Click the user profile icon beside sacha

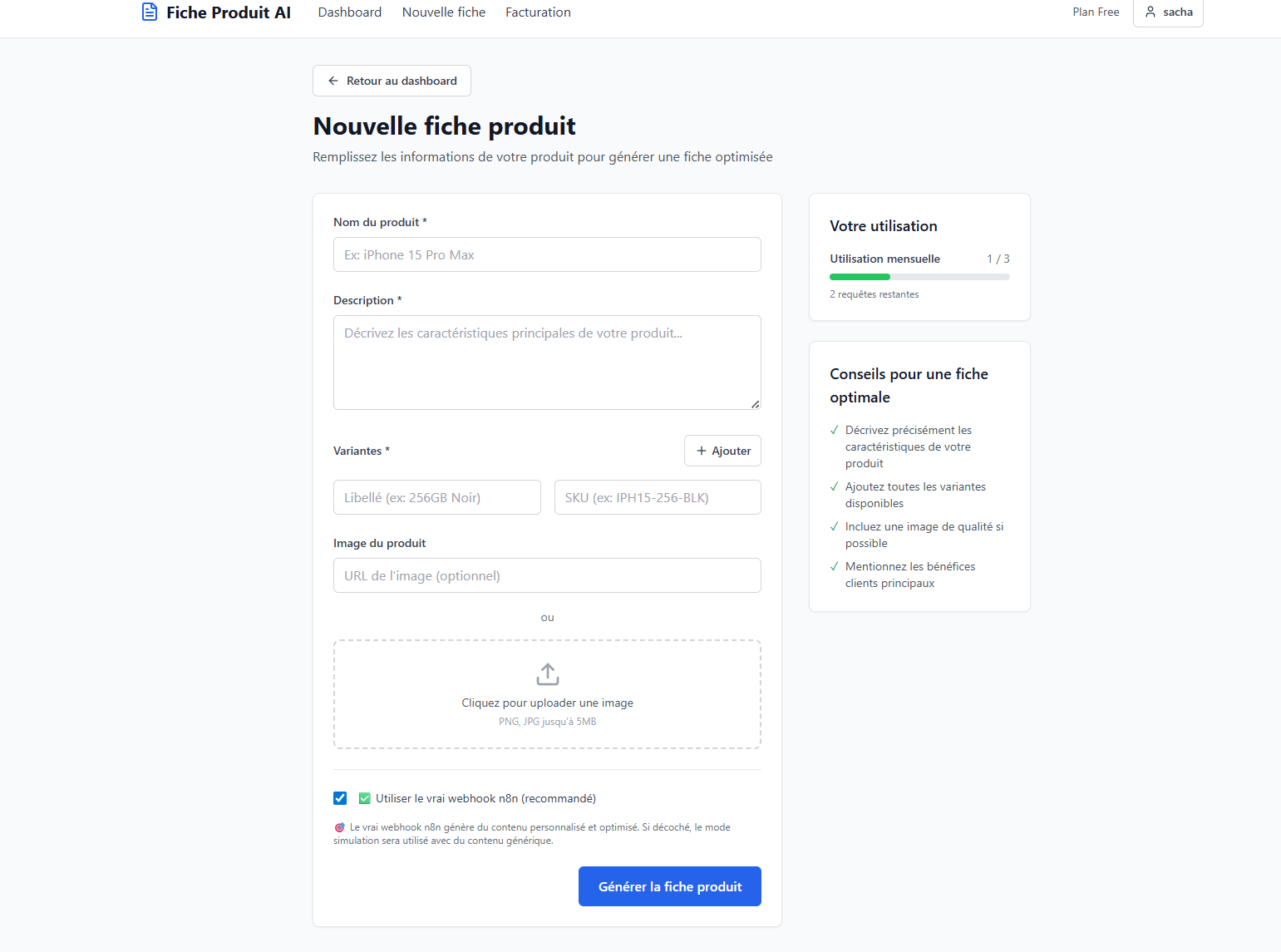1150,12
